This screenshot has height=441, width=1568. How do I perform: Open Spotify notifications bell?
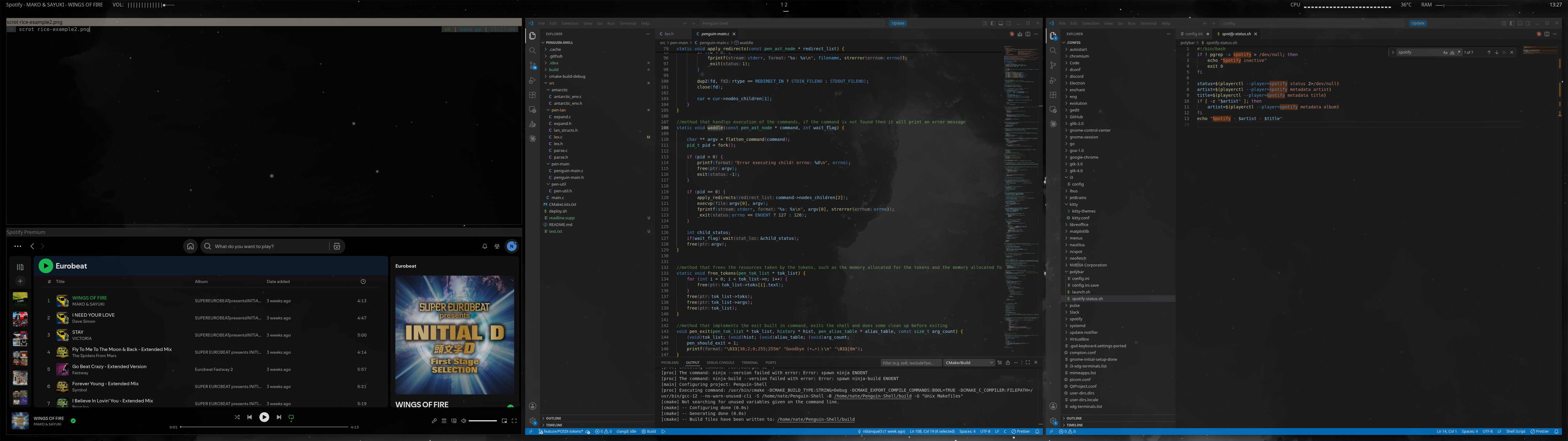point(484,246)
